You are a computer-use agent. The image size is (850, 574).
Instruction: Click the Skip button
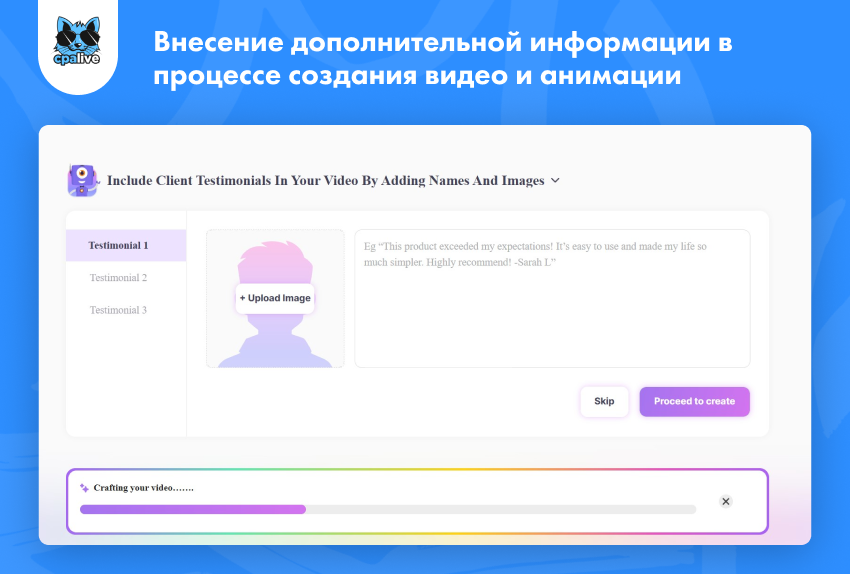[x=604, y=402]
